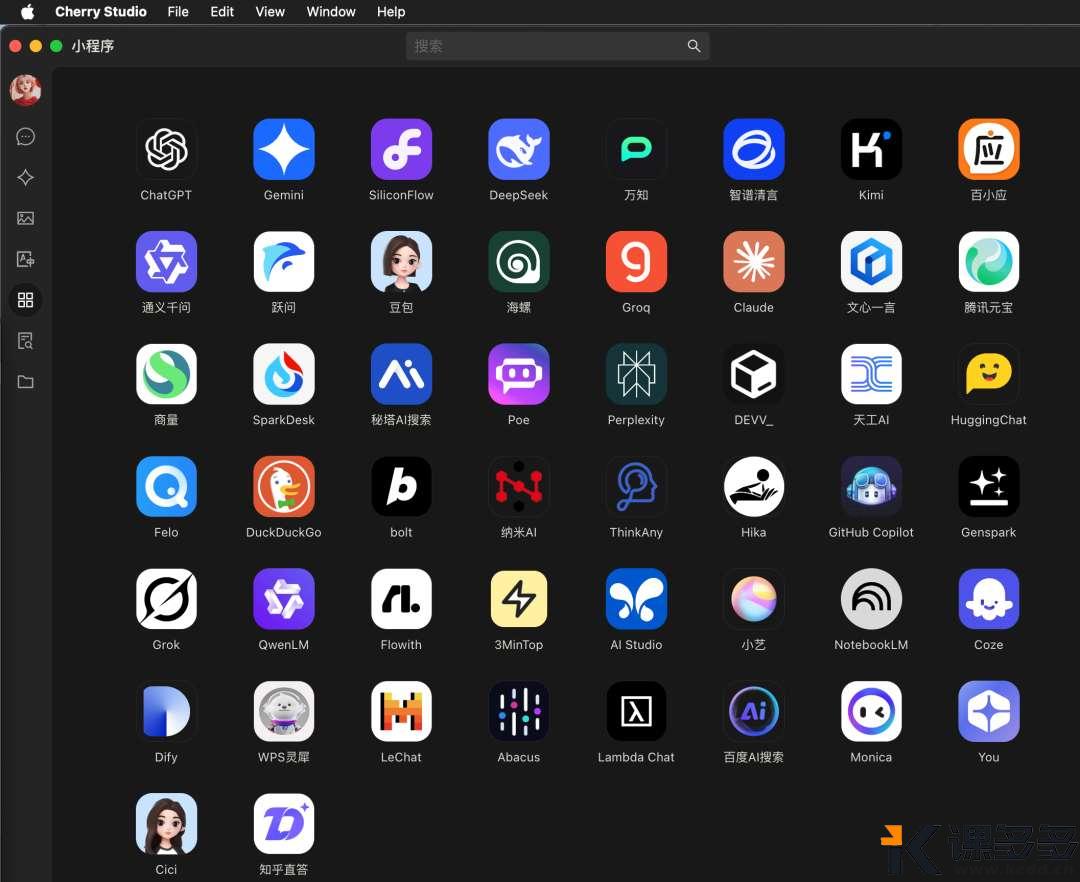Switch to the image painting sidebar page
This screenshot has width=1080, height=882.
click(x=25, y=218)
